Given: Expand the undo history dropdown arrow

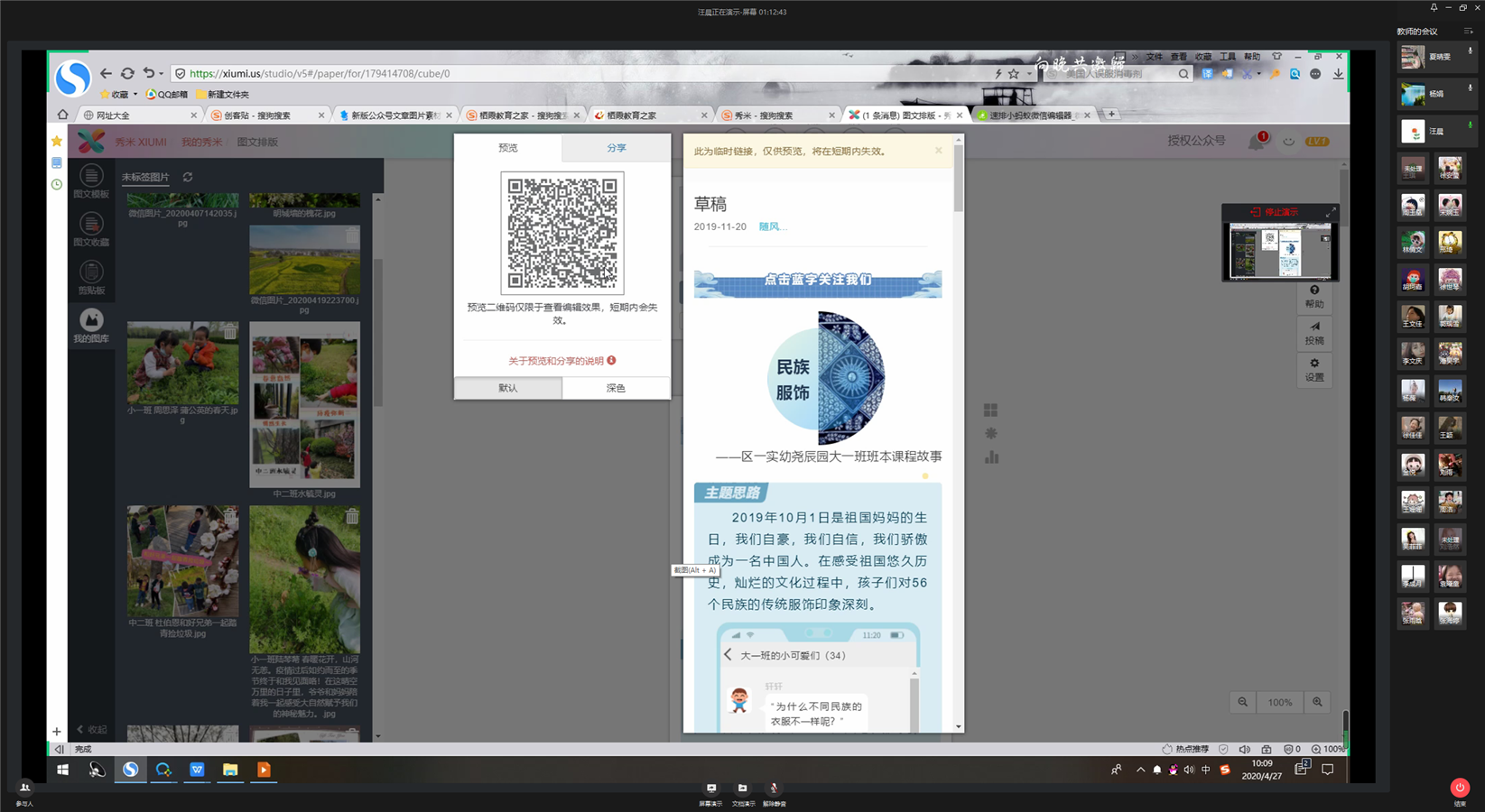Looking at the screenshot, I should coord(162,74).
